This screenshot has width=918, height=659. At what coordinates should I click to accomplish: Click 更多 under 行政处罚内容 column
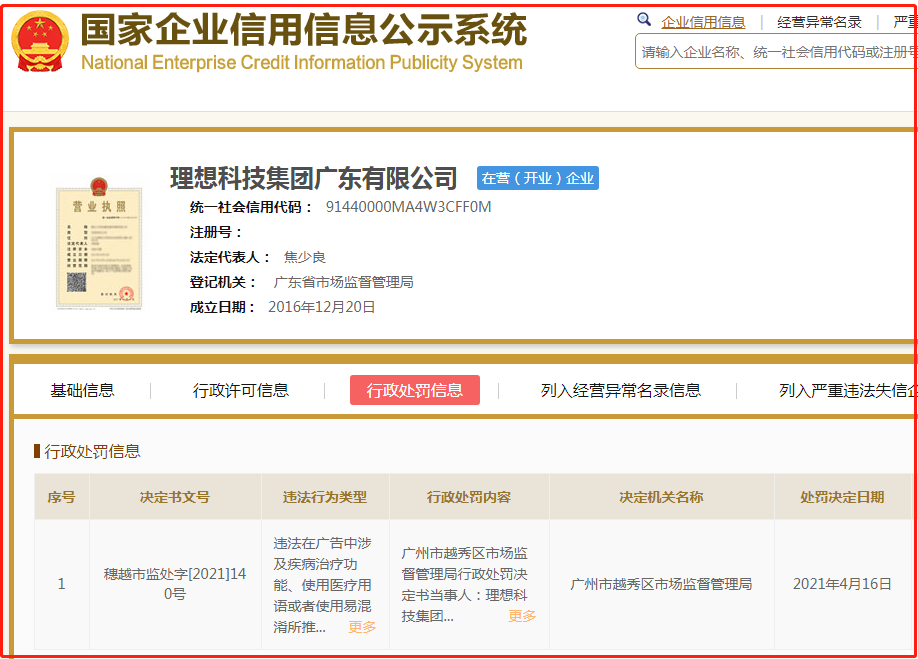tap(522, 616)
